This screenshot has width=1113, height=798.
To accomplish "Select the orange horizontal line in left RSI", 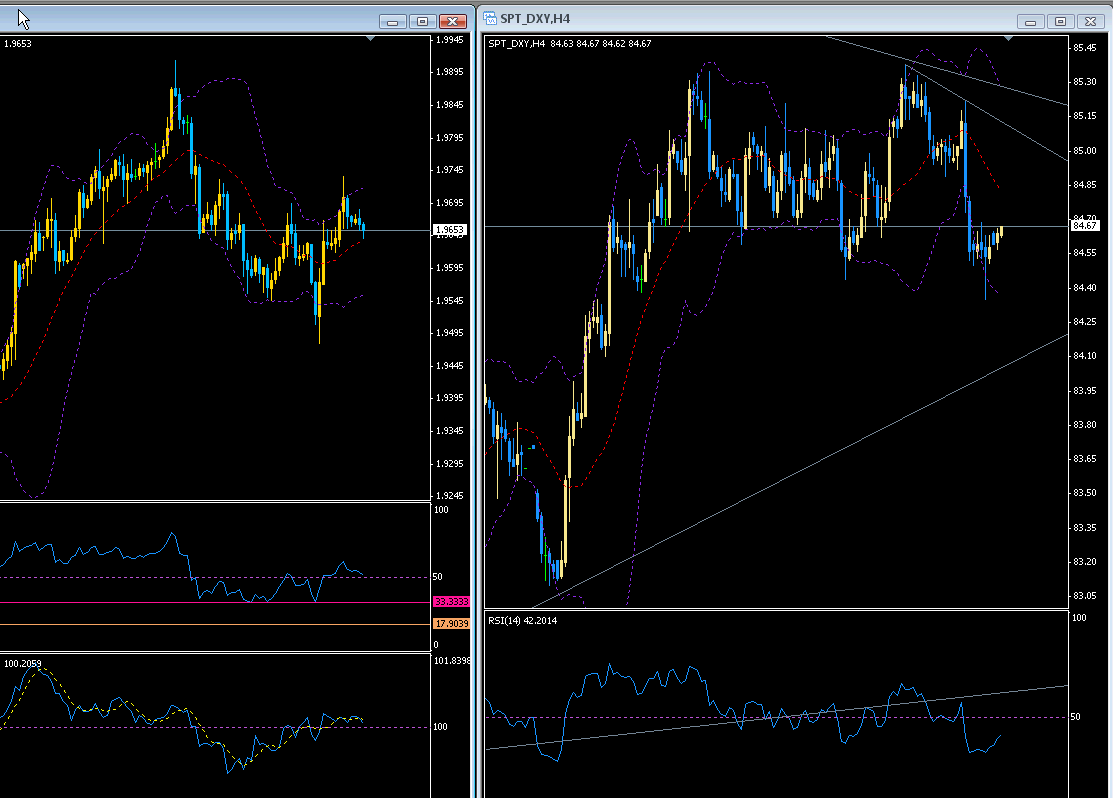I will [200, 624].
